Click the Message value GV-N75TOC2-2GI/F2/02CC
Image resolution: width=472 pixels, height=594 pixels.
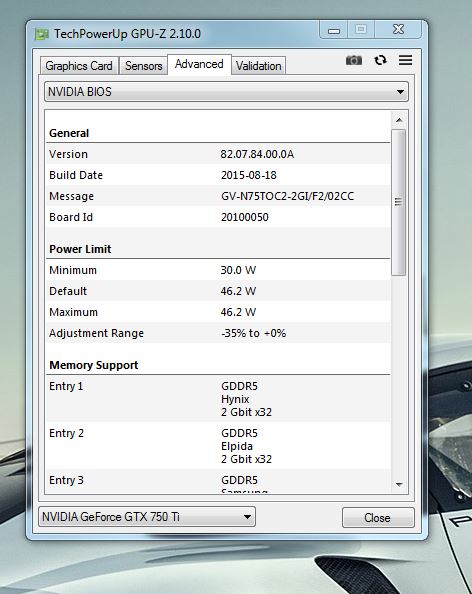(x=288, y=196)
